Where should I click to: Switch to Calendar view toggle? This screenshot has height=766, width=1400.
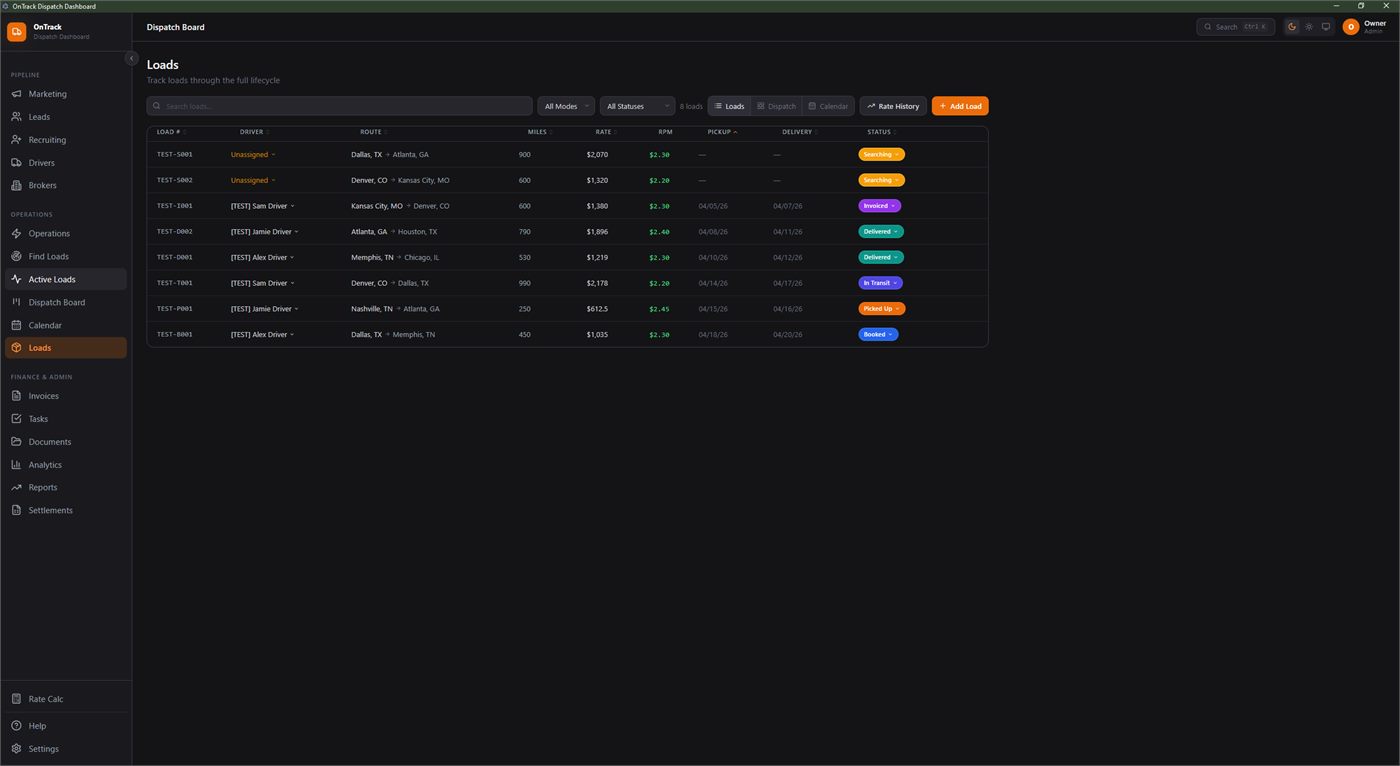[x=828, y=106]
